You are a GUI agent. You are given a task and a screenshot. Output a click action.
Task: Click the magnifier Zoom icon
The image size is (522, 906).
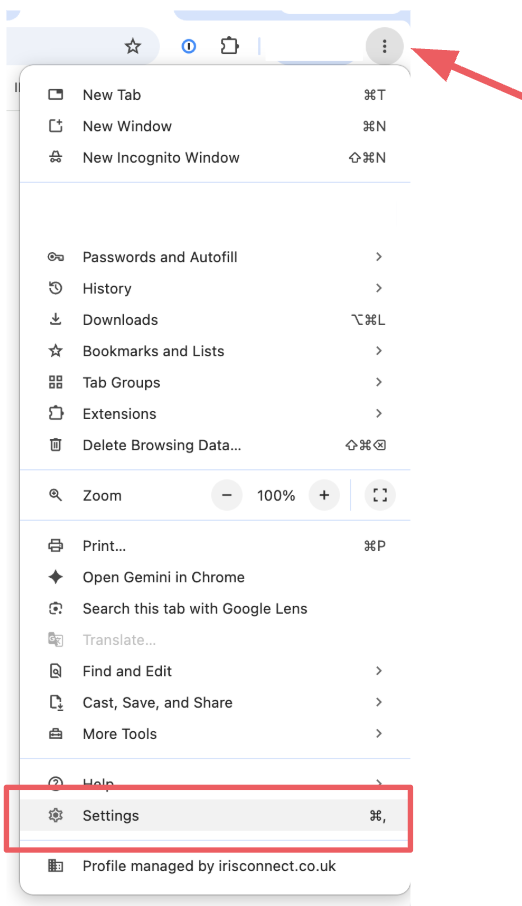click(x=55, y=495)
